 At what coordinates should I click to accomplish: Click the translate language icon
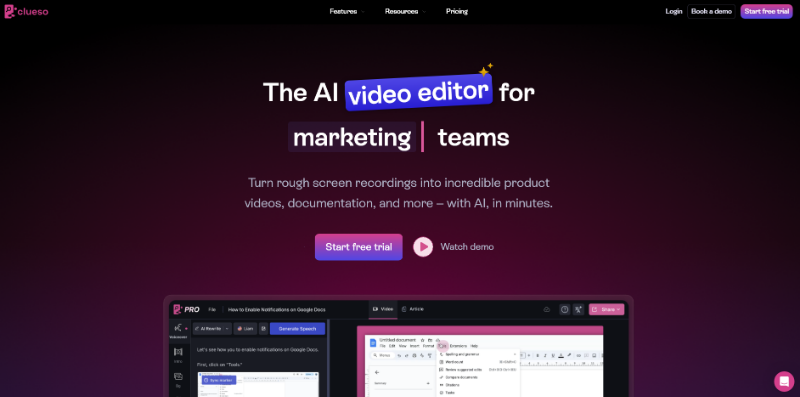(578, 309)
